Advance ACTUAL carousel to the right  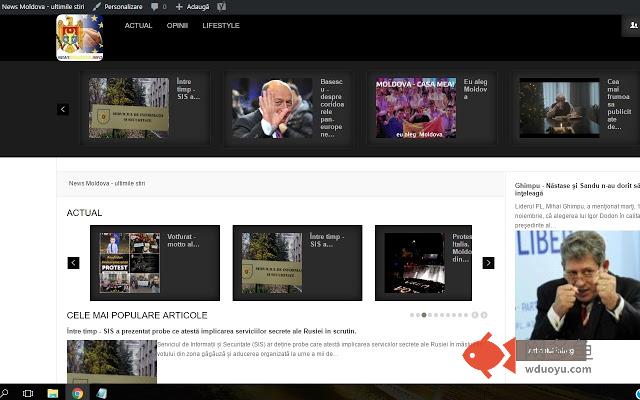pyautogui.click(x=488, y=263)
